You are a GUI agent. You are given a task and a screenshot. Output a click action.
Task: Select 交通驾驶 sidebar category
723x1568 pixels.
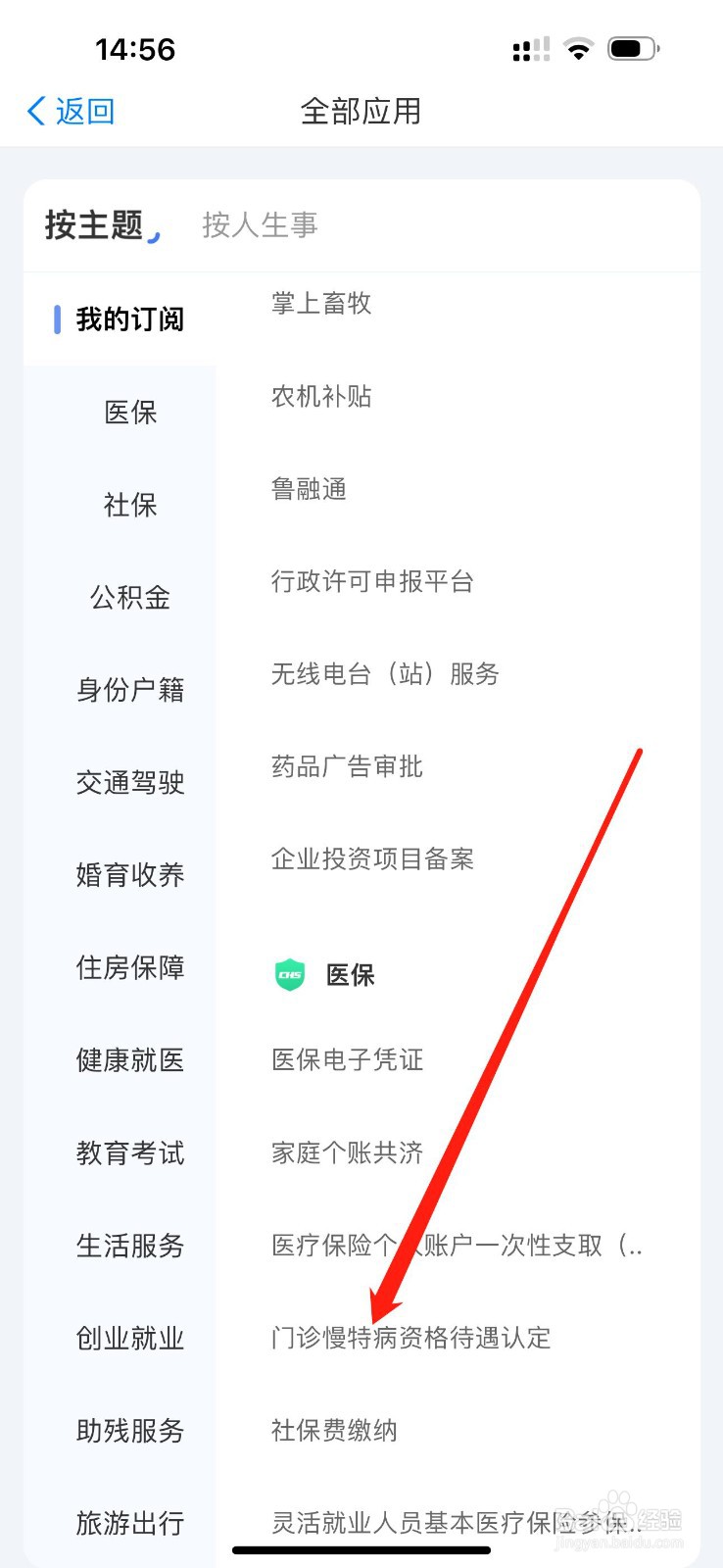click(x=130, y=782)
